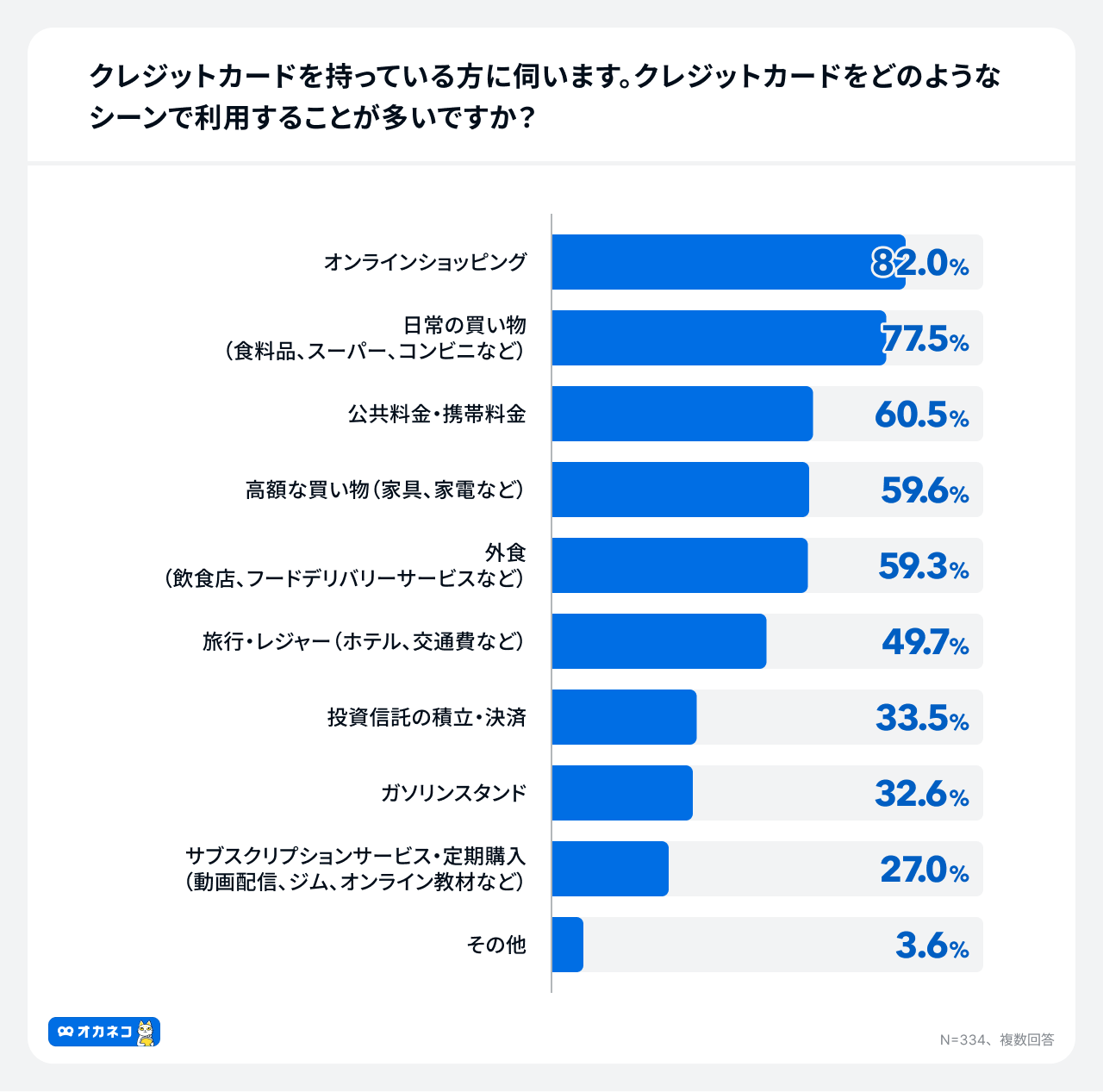Click the 82.0% value label
Screen dimensions: 1103x1092
[919, 263]
